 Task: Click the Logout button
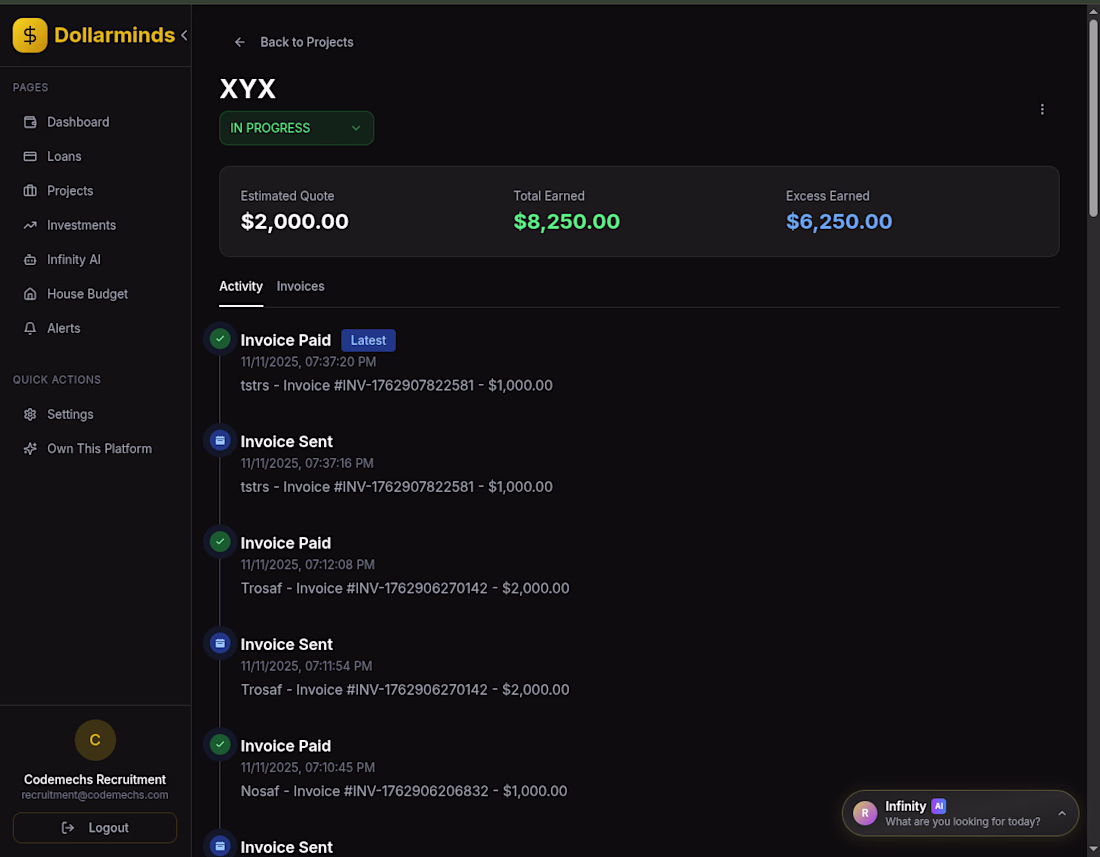coord(95,828)
